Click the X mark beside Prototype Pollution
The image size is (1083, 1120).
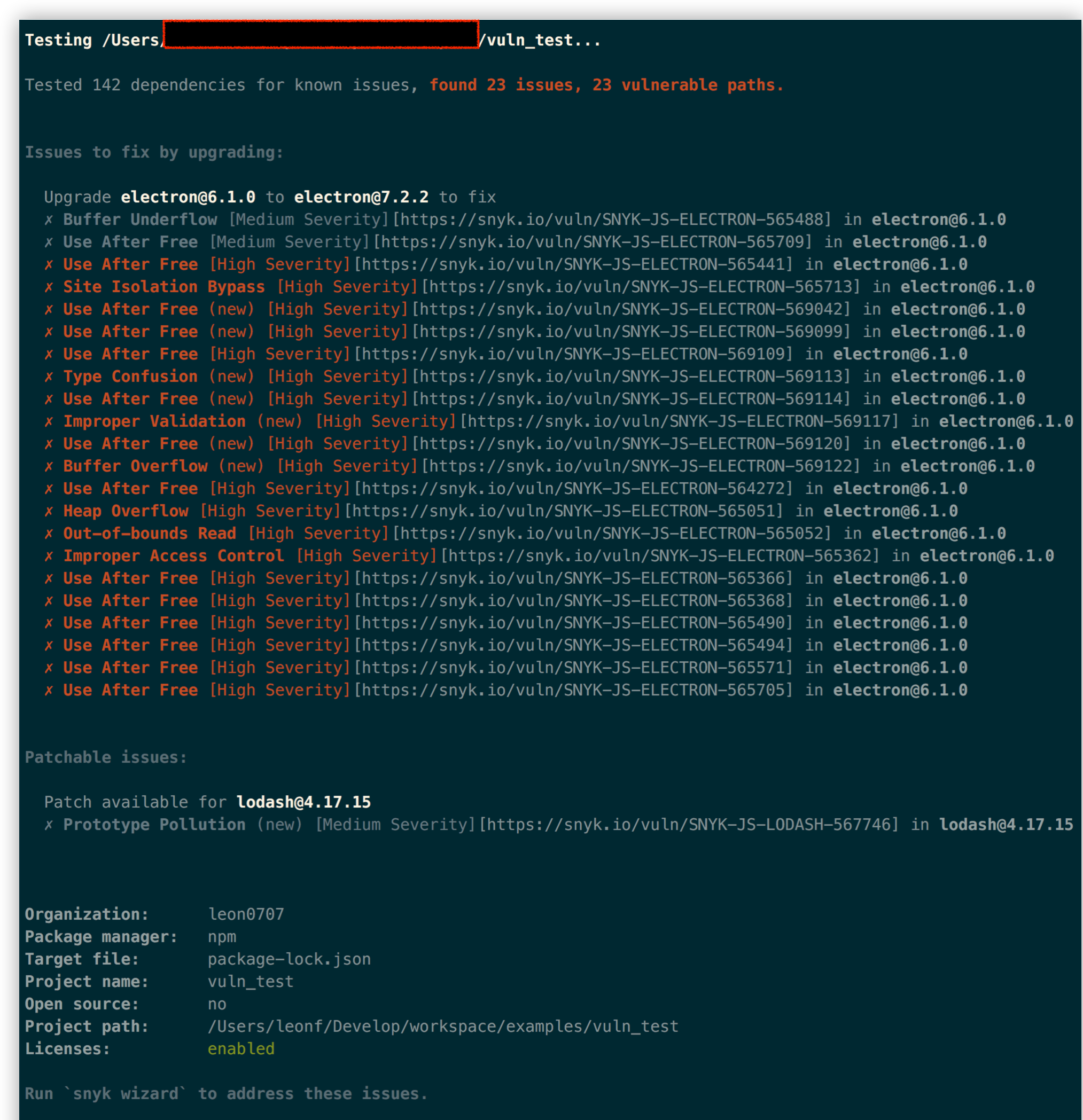tap(49, 825)
